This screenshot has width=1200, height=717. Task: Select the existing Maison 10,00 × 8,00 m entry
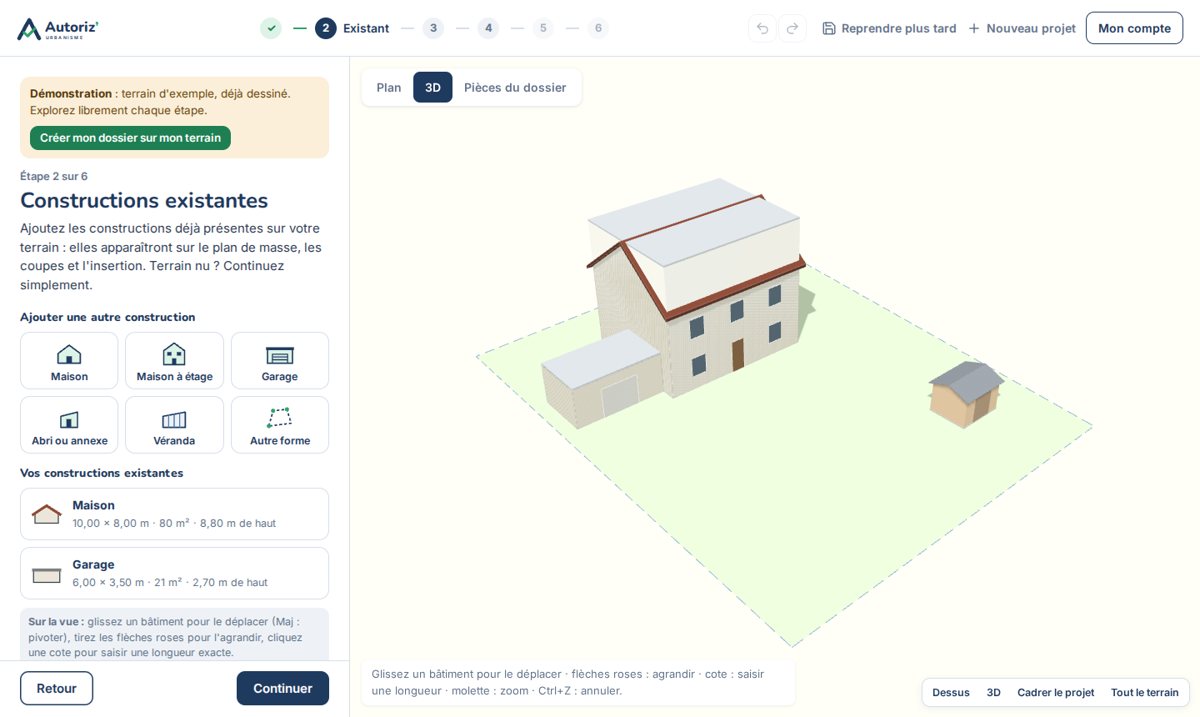(x=174, y=514)
